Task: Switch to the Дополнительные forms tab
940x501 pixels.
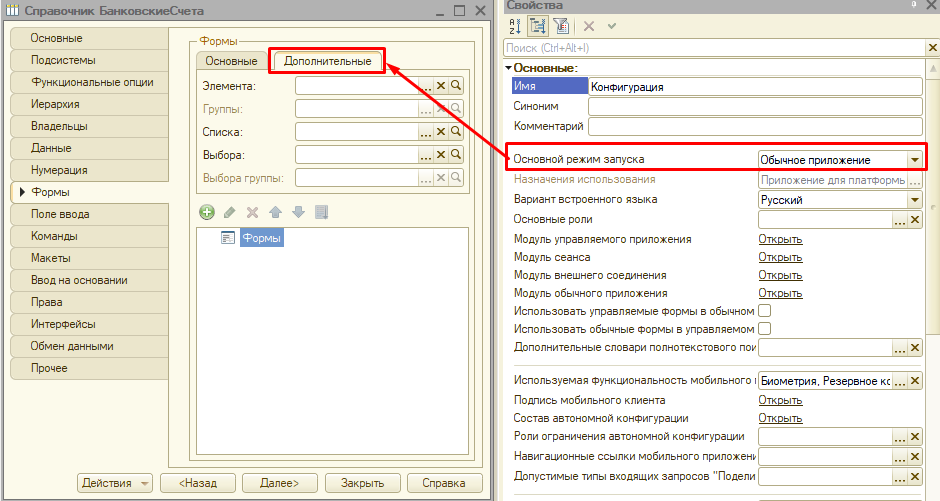Action: 327,61
